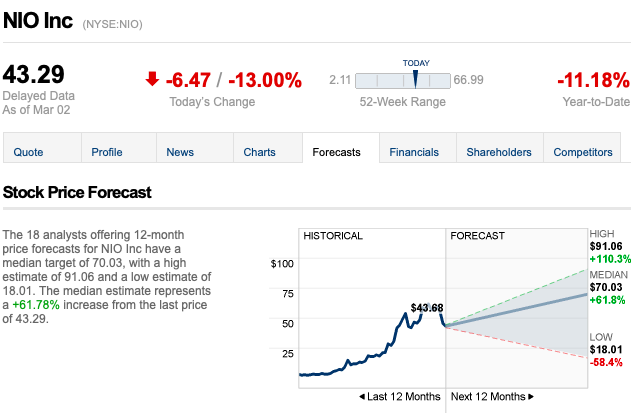
Task: Click the HIGH label beside the chart
Action: (x=602, y=234)
